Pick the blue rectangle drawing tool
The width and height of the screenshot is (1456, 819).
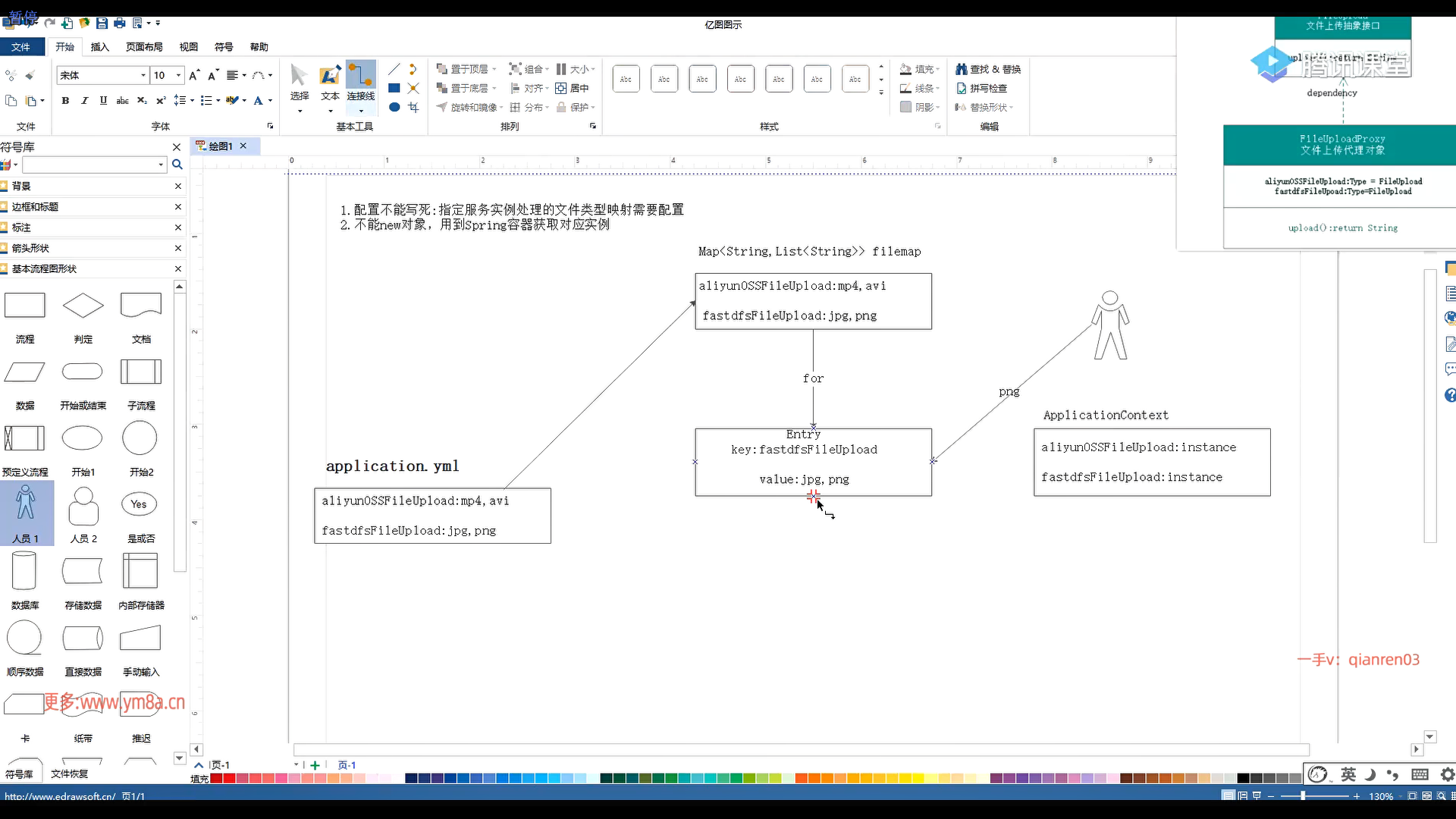tap(394, 89)
